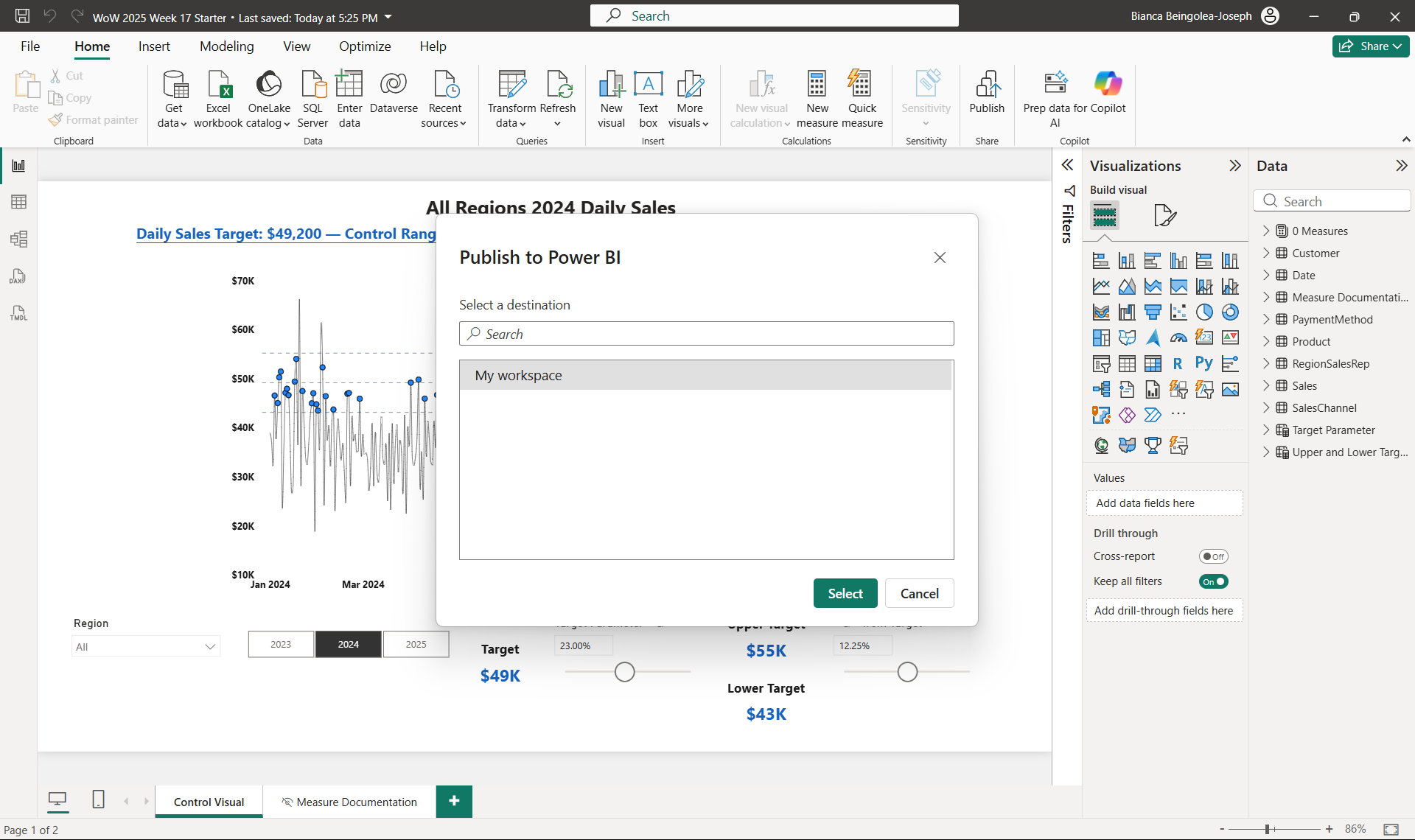Switch to the Insert ribbon tab
1415x840 pixels.
tap(154, 46)
